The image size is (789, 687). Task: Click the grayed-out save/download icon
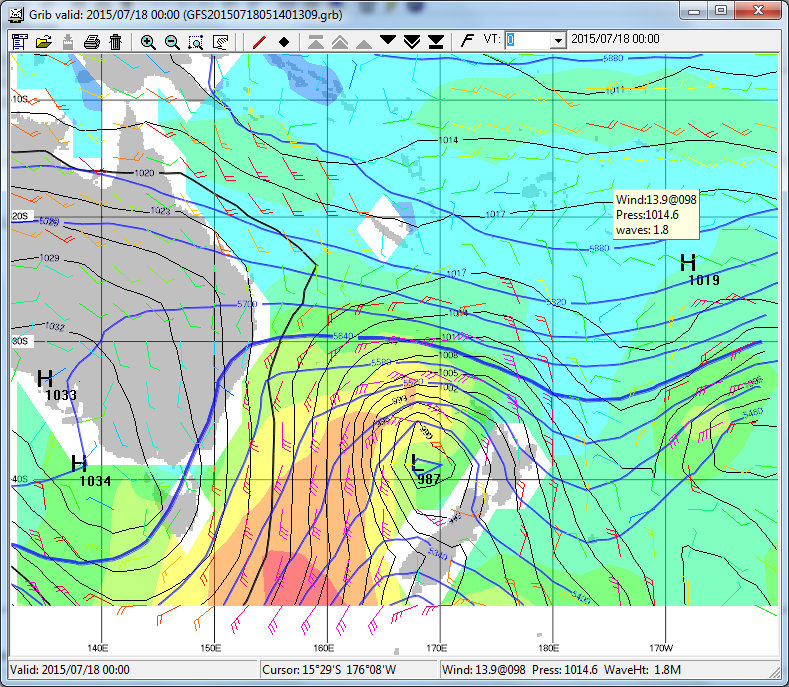(67, 41)
